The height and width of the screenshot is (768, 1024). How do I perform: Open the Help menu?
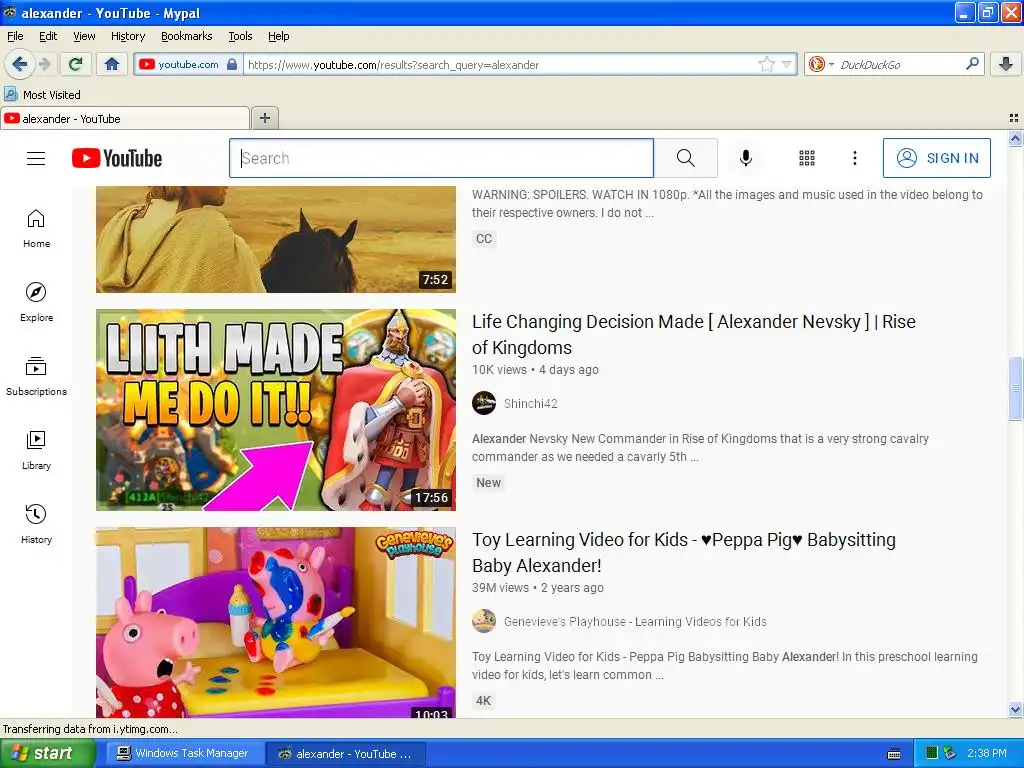coord(278,36)
